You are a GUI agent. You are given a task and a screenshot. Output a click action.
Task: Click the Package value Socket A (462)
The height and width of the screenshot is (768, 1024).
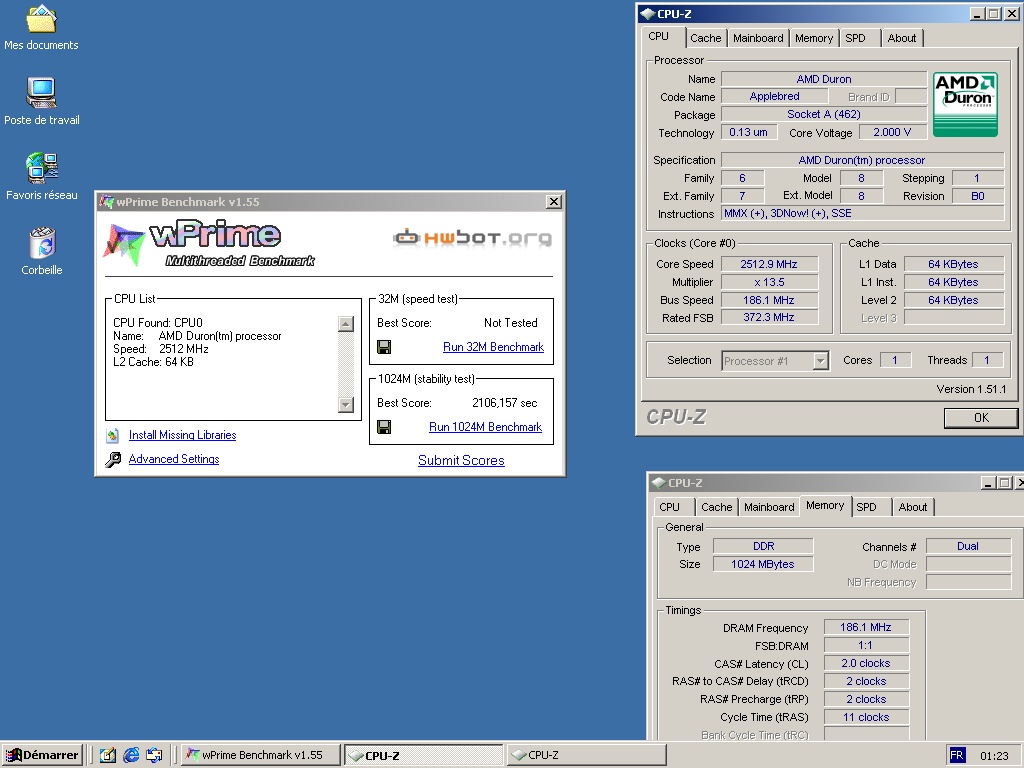coord(824,114)
